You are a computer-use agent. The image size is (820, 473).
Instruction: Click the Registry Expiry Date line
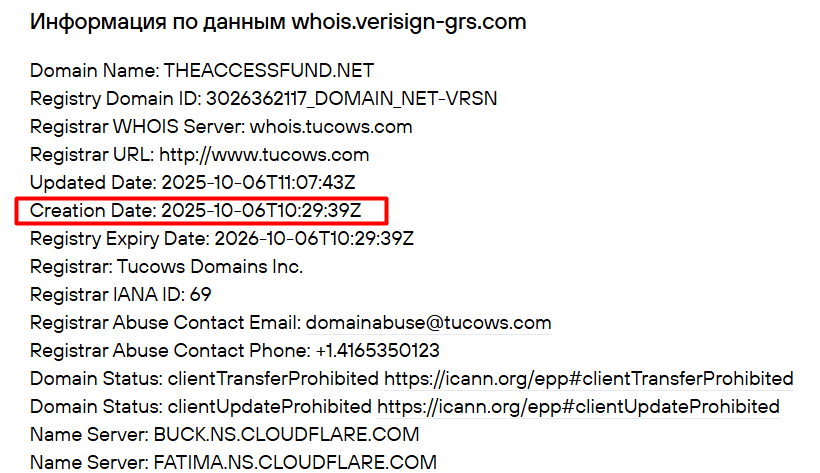[x=222, y=239]
